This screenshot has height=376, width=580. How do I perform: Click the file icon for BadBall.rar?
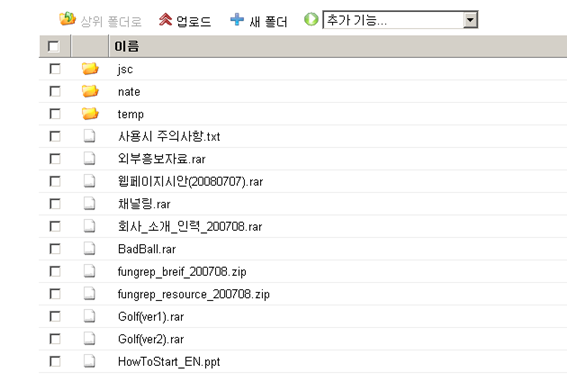coord(89,249)
